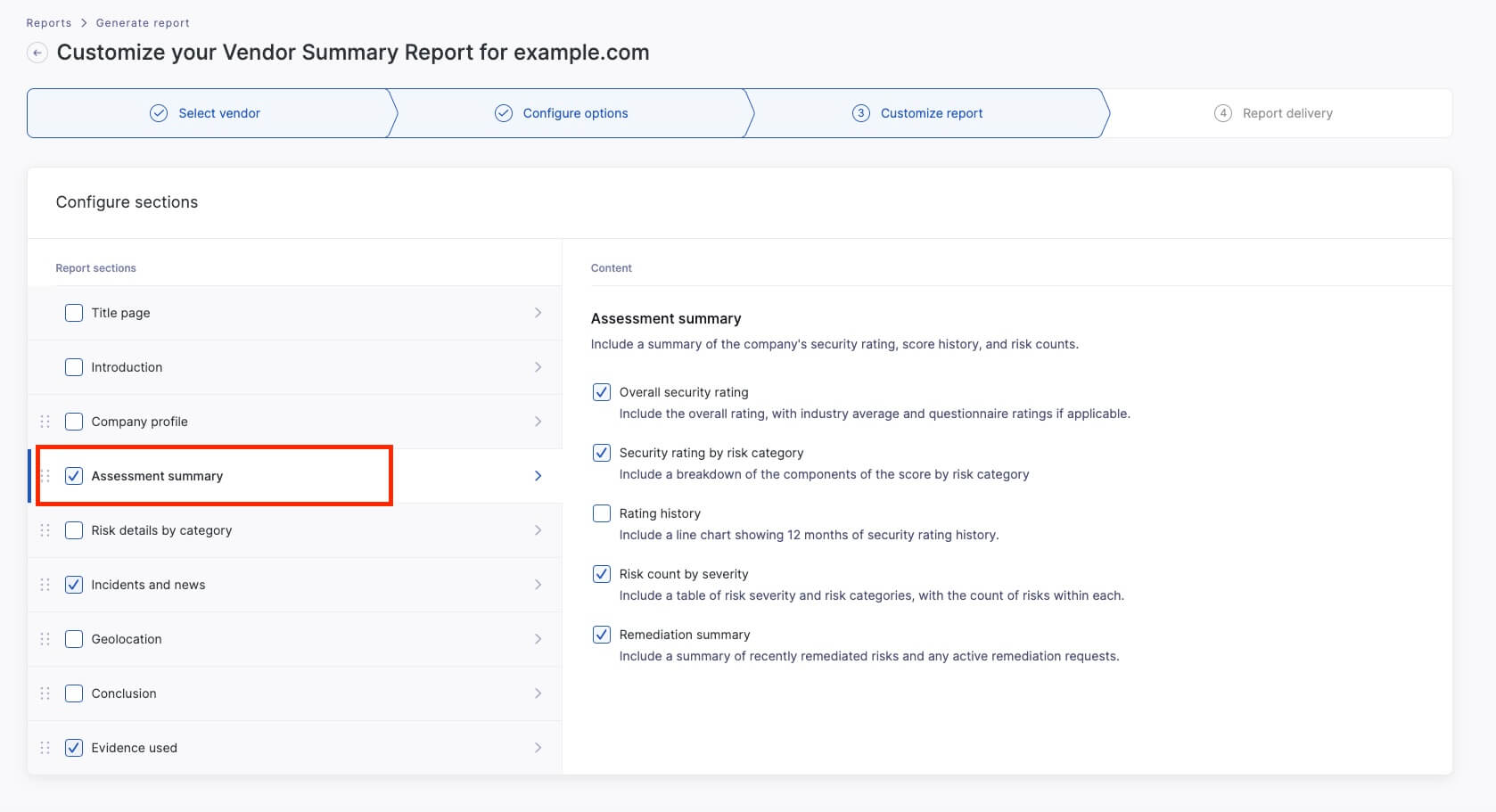Grab the drag handle for Assessment summary
The image size is (1496, 812).
point(45,476)
